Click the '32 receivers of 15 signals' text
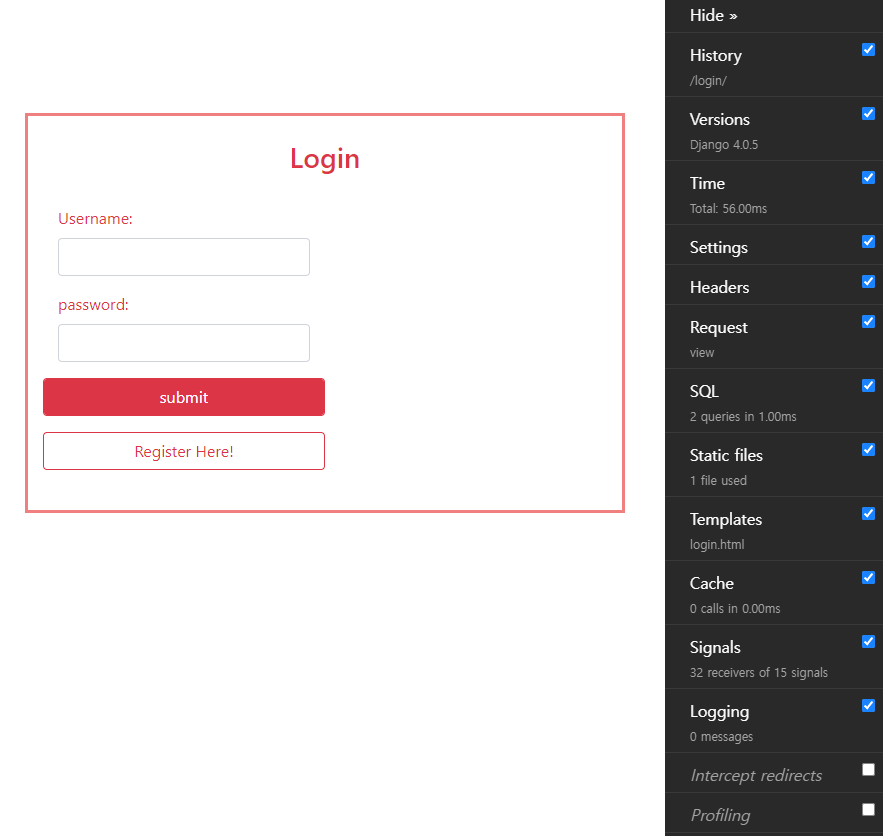 tap(759, 673)
